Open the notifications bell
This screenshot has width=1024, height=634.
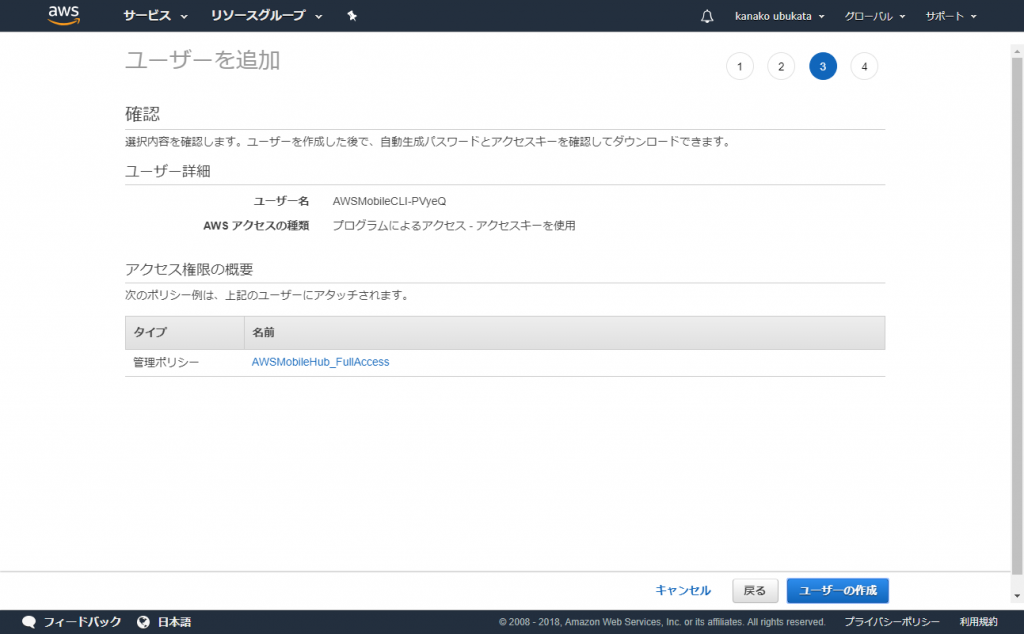707,16
